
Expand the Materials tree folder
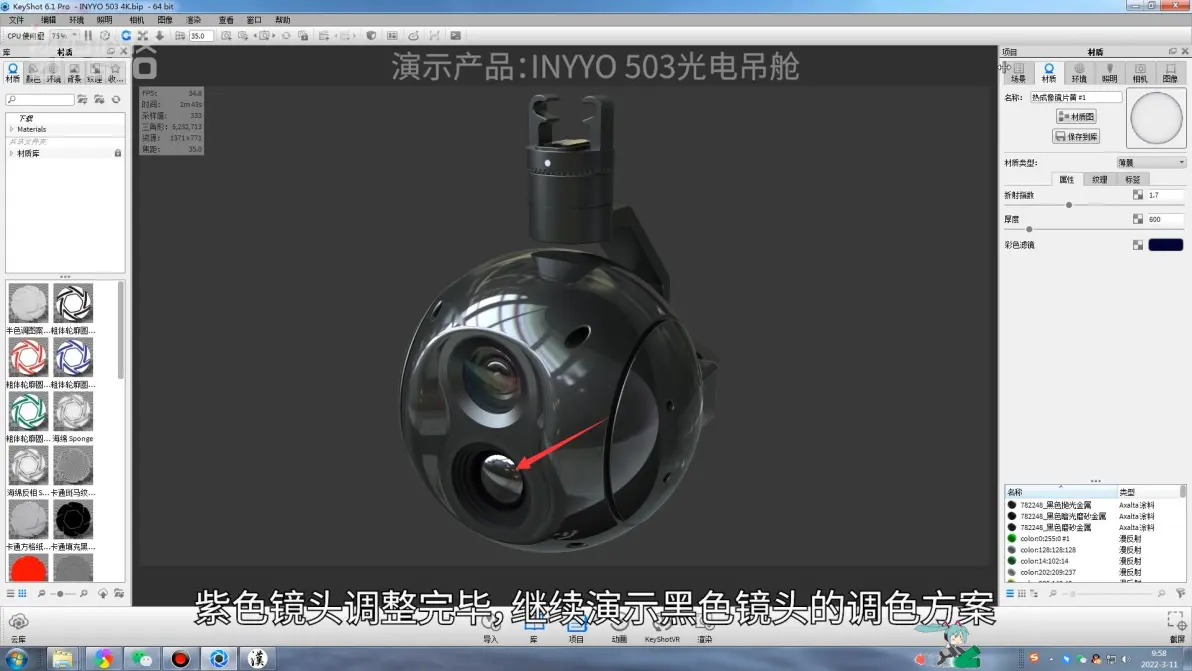[x=11, y=129]
